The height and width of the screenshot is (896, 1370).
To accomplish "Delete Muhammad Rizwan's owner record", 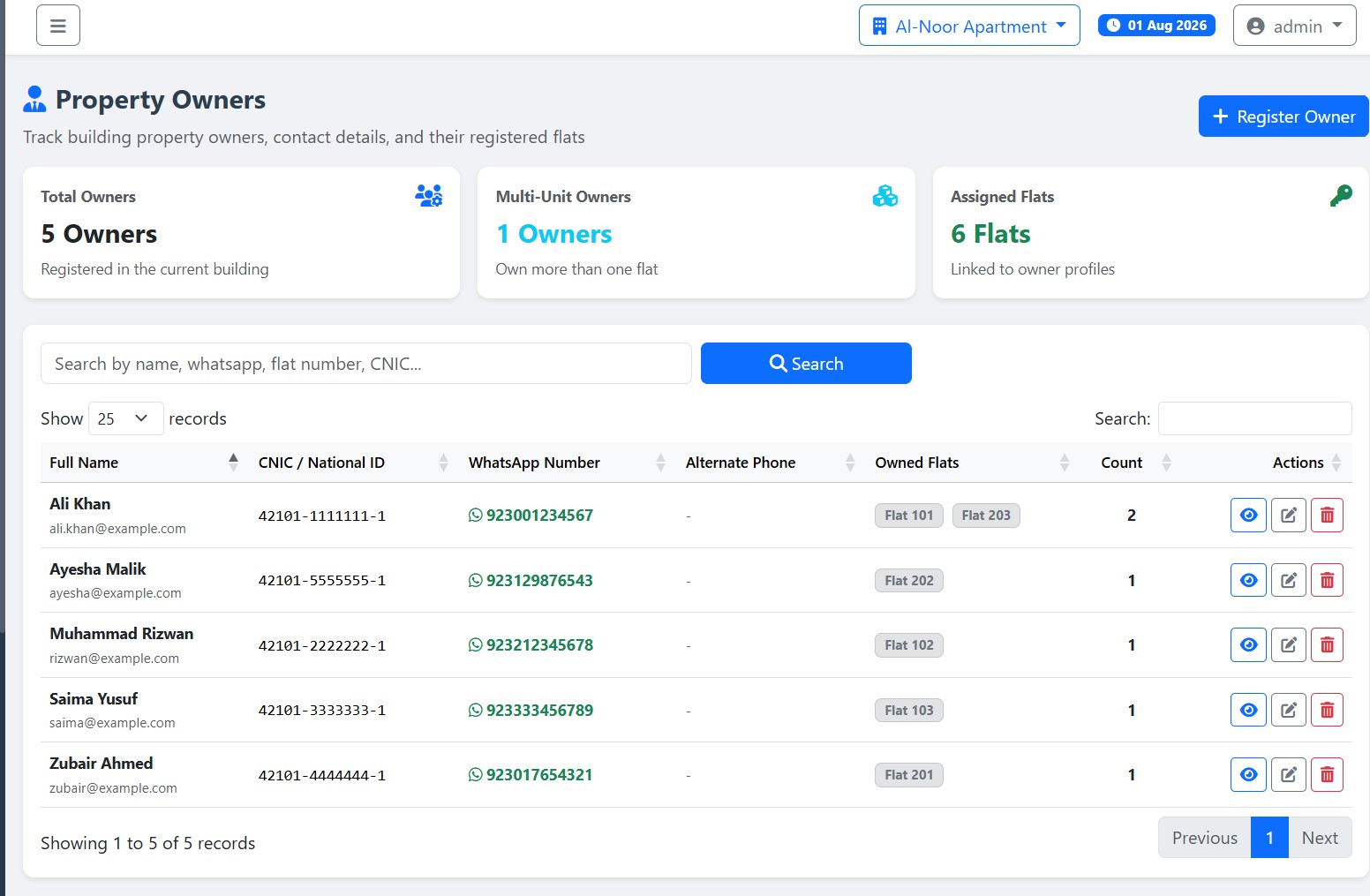I will pyautogui.click(x=1327, y=645).
